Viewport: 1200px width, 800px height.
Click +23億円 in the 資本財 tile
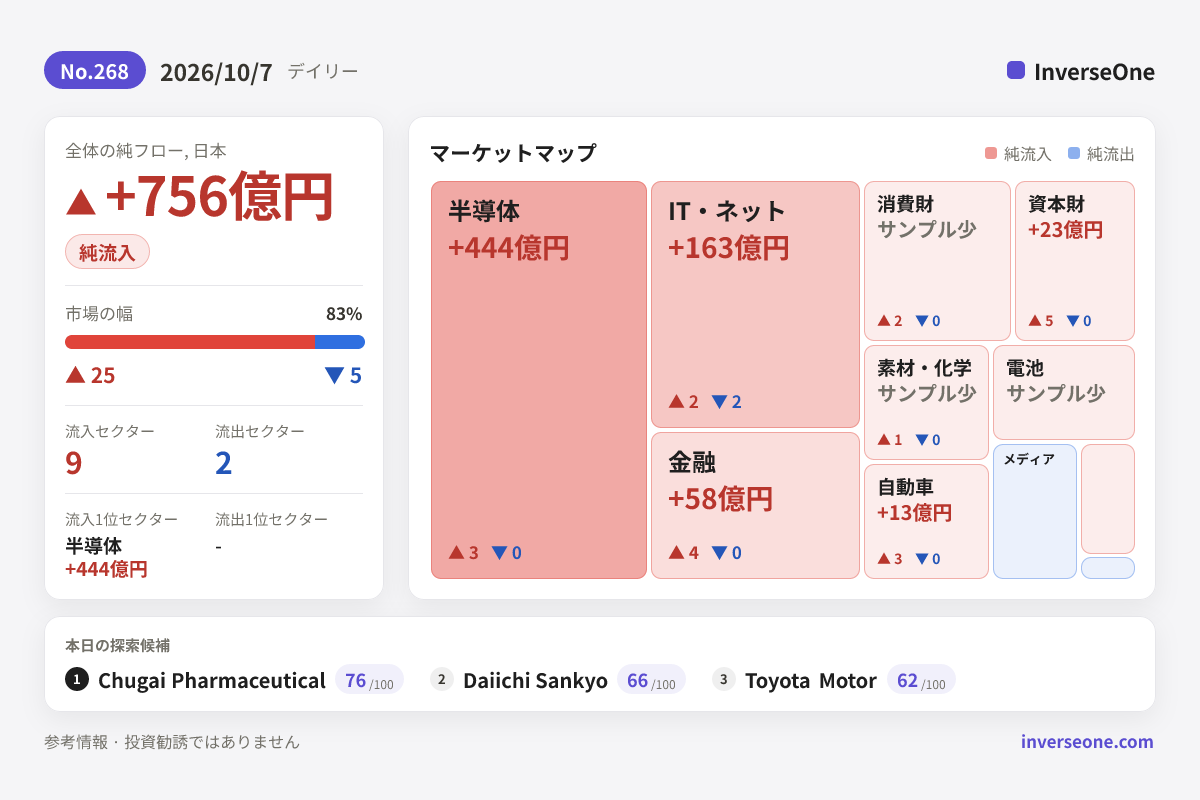click(1065, 230)
